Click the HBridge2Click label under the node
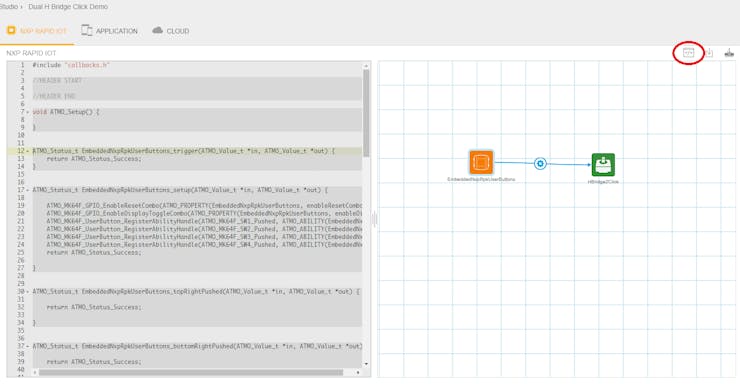 [x=603, y=182]
